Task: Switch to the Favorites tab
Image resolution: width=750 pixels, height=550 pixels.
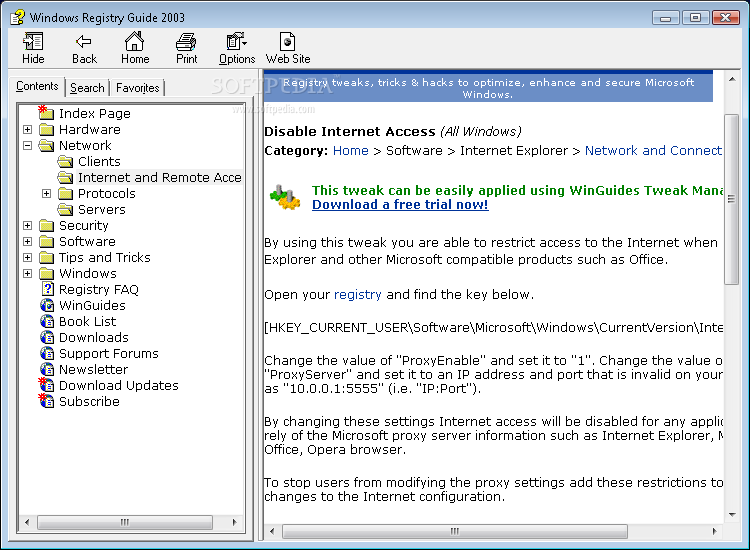Action: (x=137, y=88)
